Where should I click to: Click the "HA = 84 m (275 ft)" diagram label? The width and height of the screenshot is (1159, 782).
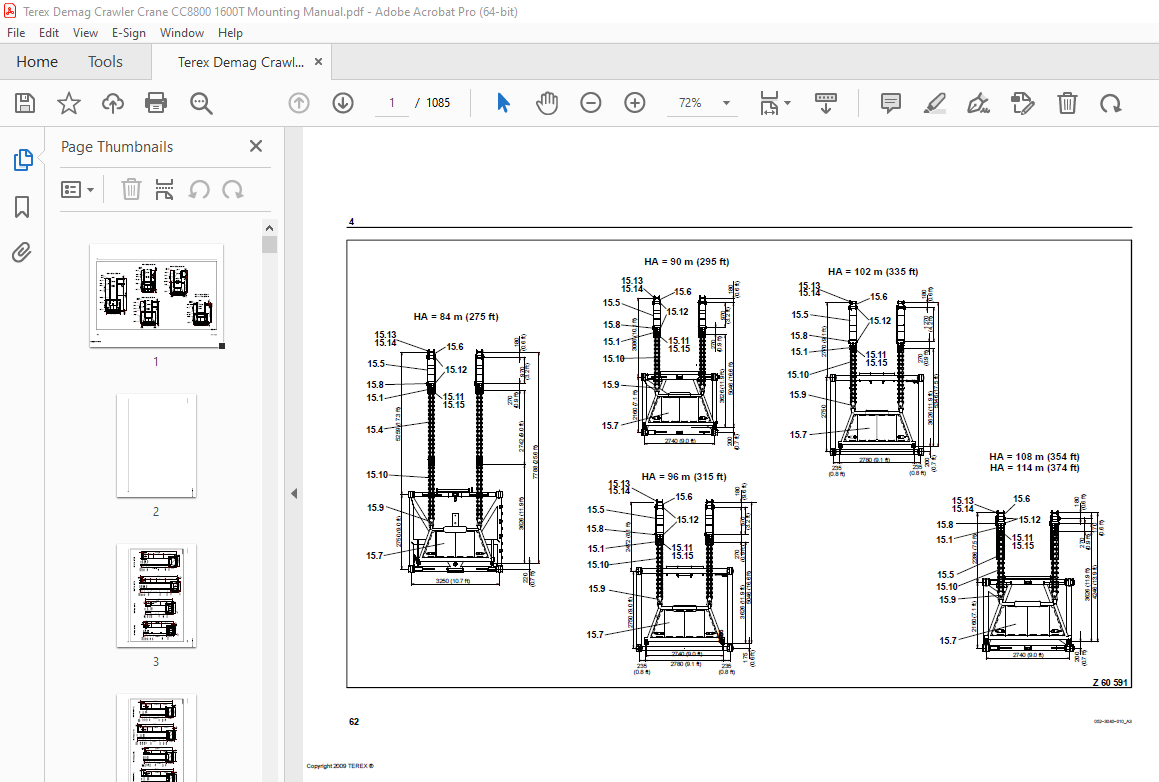(x=456, y=316)
